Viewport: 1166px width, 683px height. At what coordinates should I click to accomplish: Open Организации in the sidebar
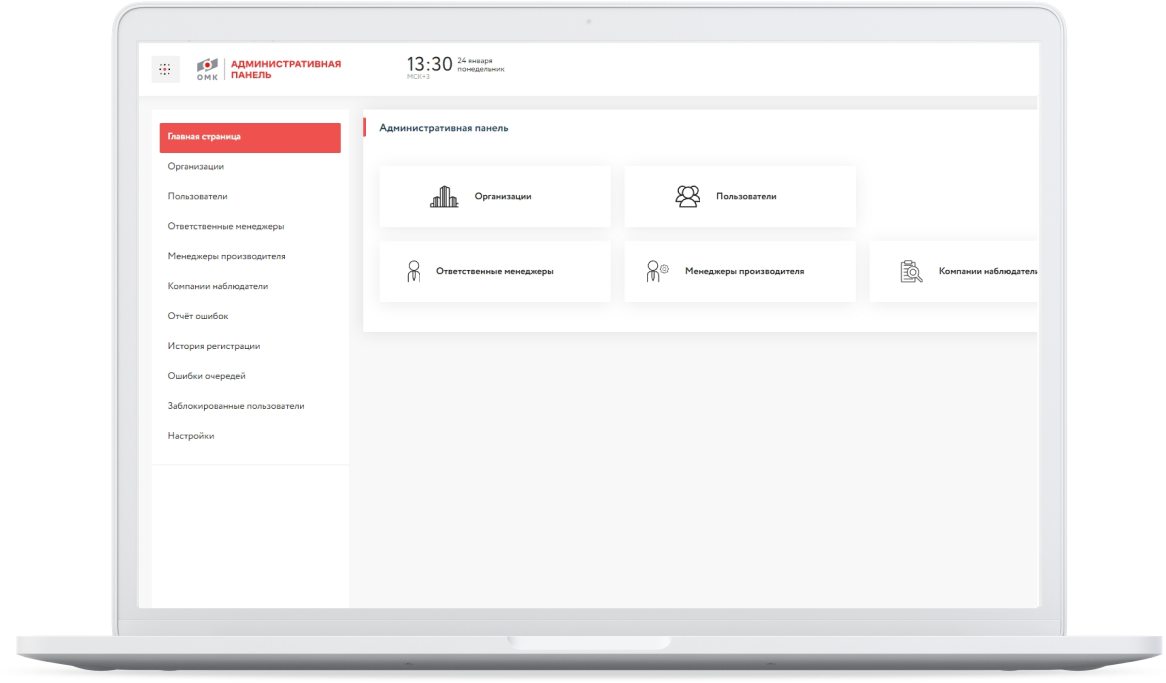pos(196,167)
